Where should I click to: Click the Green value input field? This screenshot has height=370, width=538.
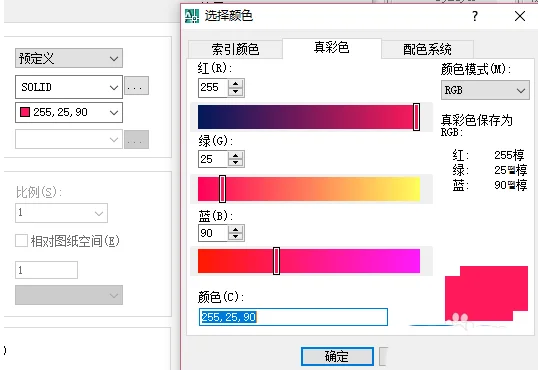(x=213, y=159)
